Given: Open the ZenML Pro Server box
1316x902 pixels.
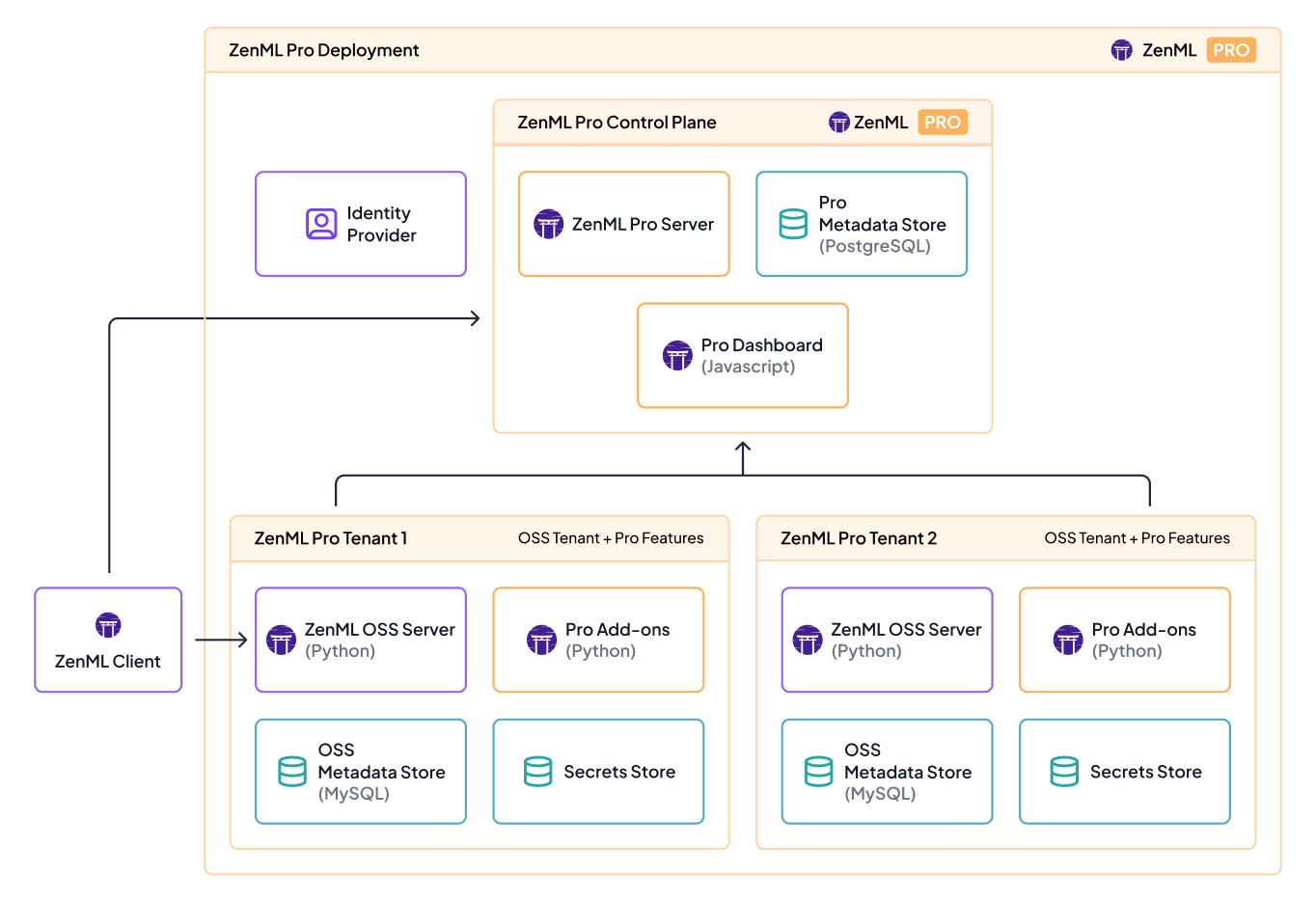Looking at the screenshot, I should pyautogui.click(x=623, y=223).
